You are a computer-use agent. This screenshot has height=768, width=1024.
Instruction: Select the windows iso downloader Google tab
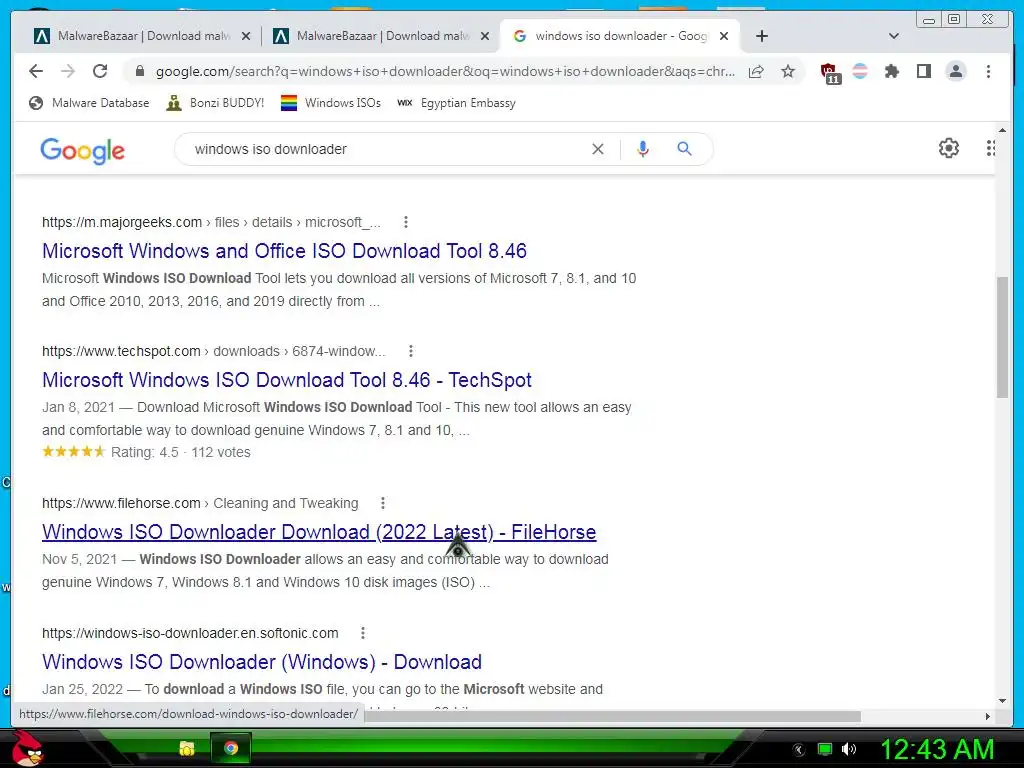click(x=619, y=36)
